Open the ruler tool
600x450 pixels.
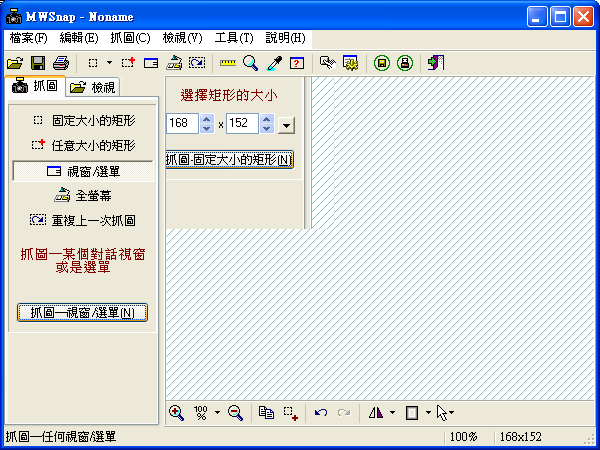pos(228,63)
